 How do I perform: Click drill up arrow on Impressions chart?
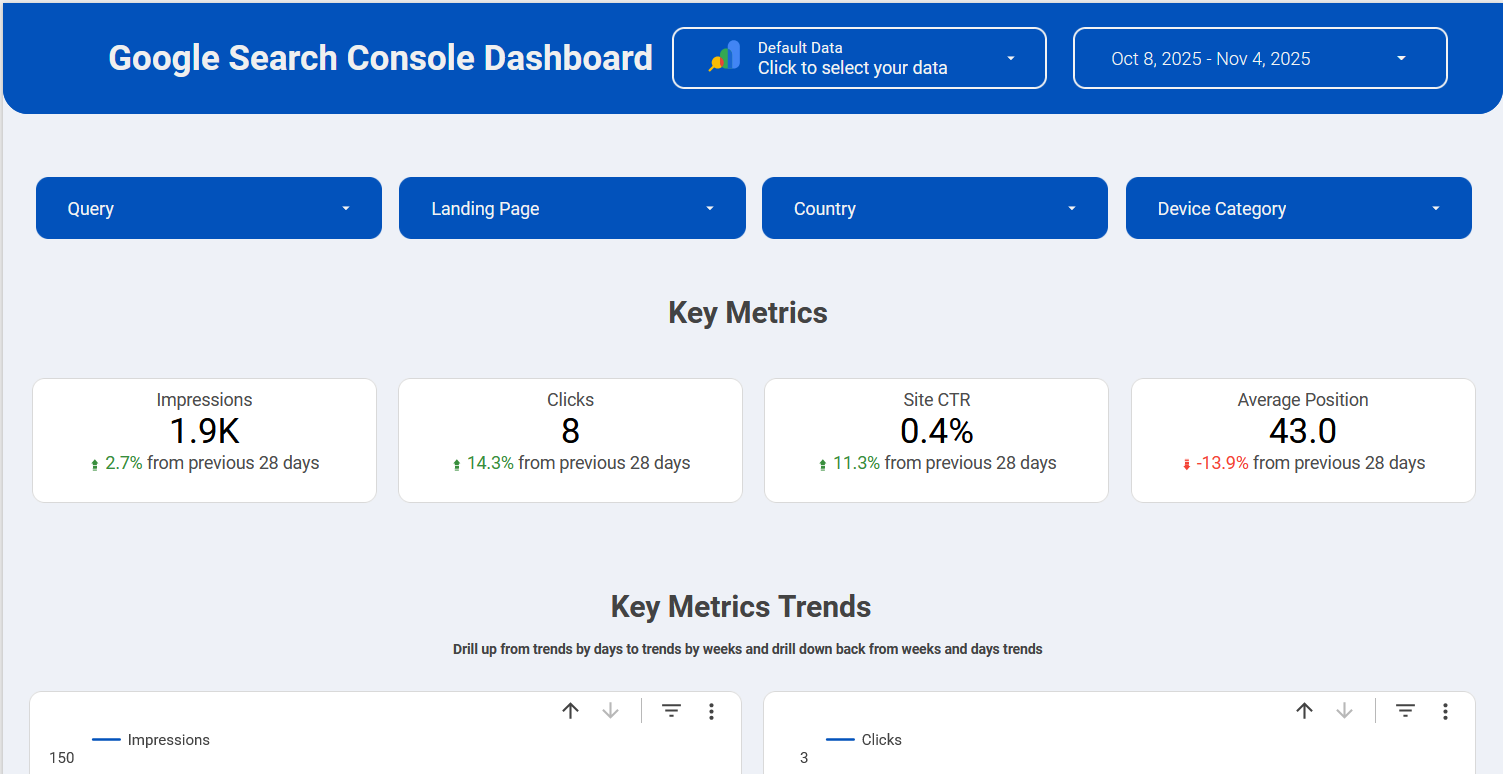click(571, 711)
